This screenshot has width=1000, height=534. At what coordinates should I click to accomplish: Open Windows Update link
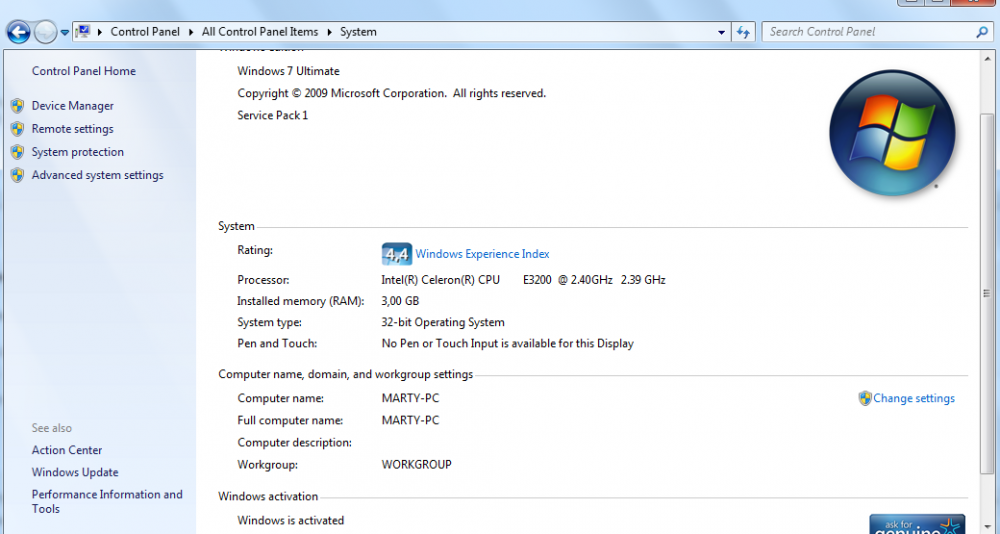coord(75,472)
